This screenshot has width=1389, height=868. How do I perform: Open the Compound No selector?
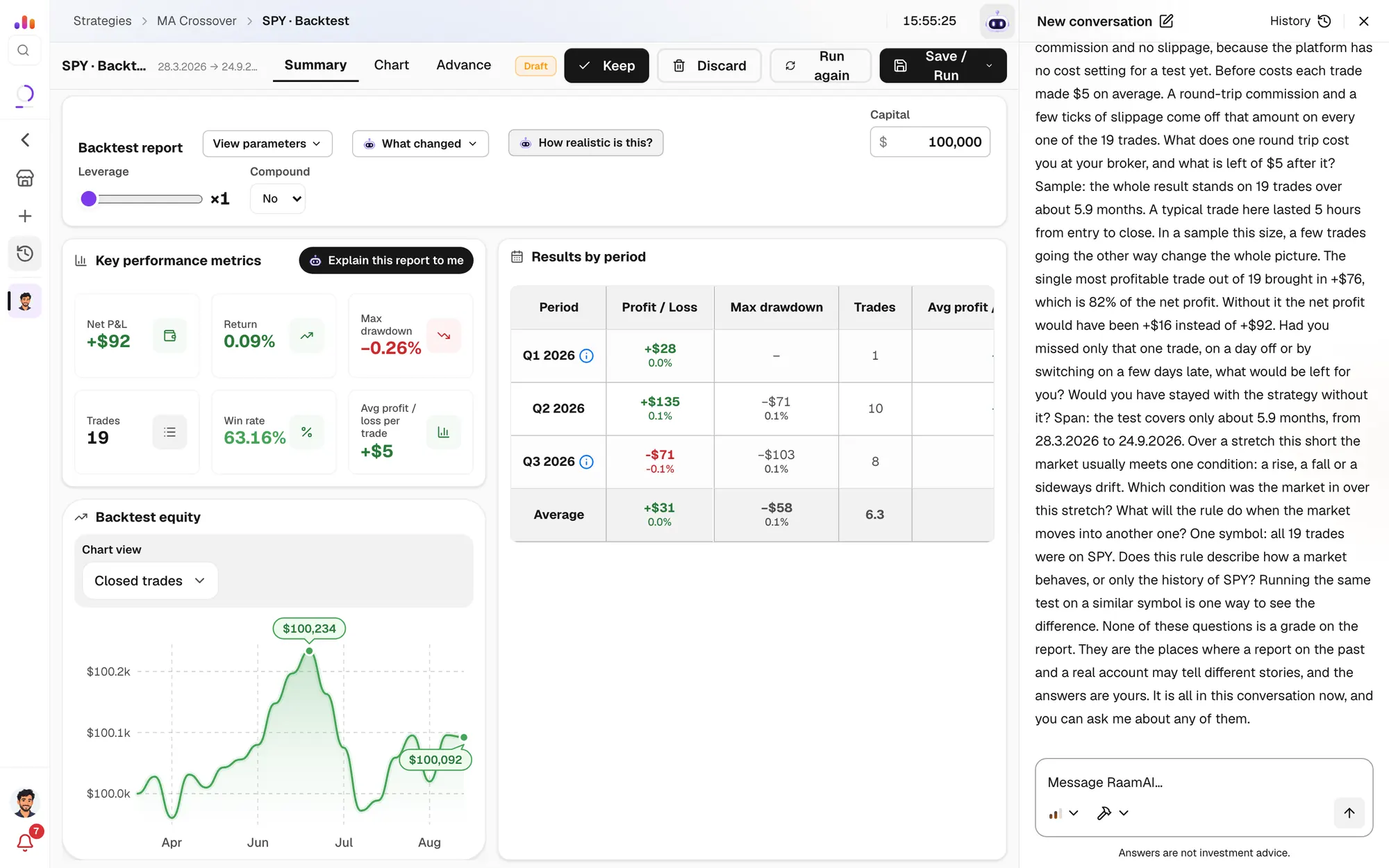(278, 199)
